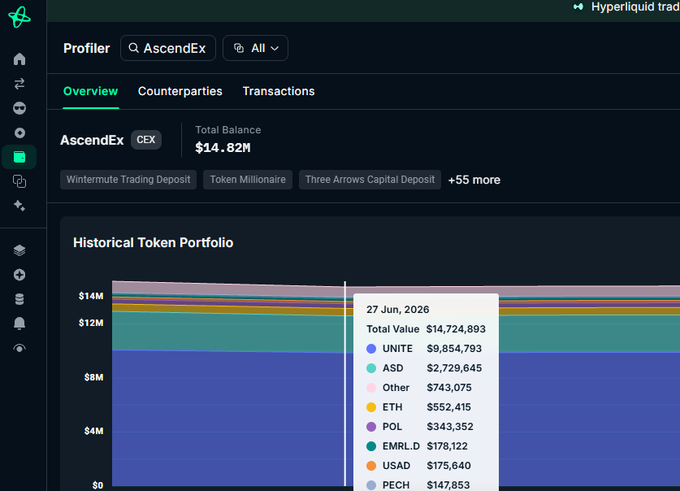Open the eye watchlist sidebar icon

pos(20,348)
